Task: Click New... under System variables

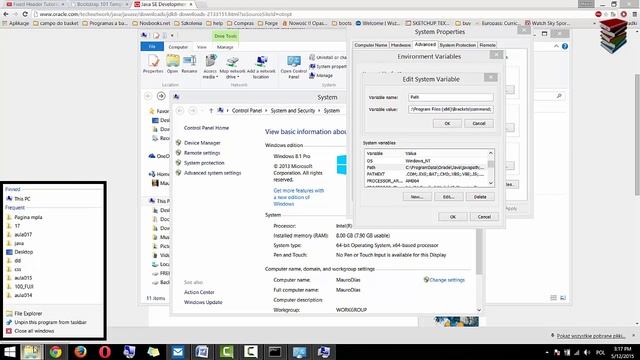Action: (417, 197)
